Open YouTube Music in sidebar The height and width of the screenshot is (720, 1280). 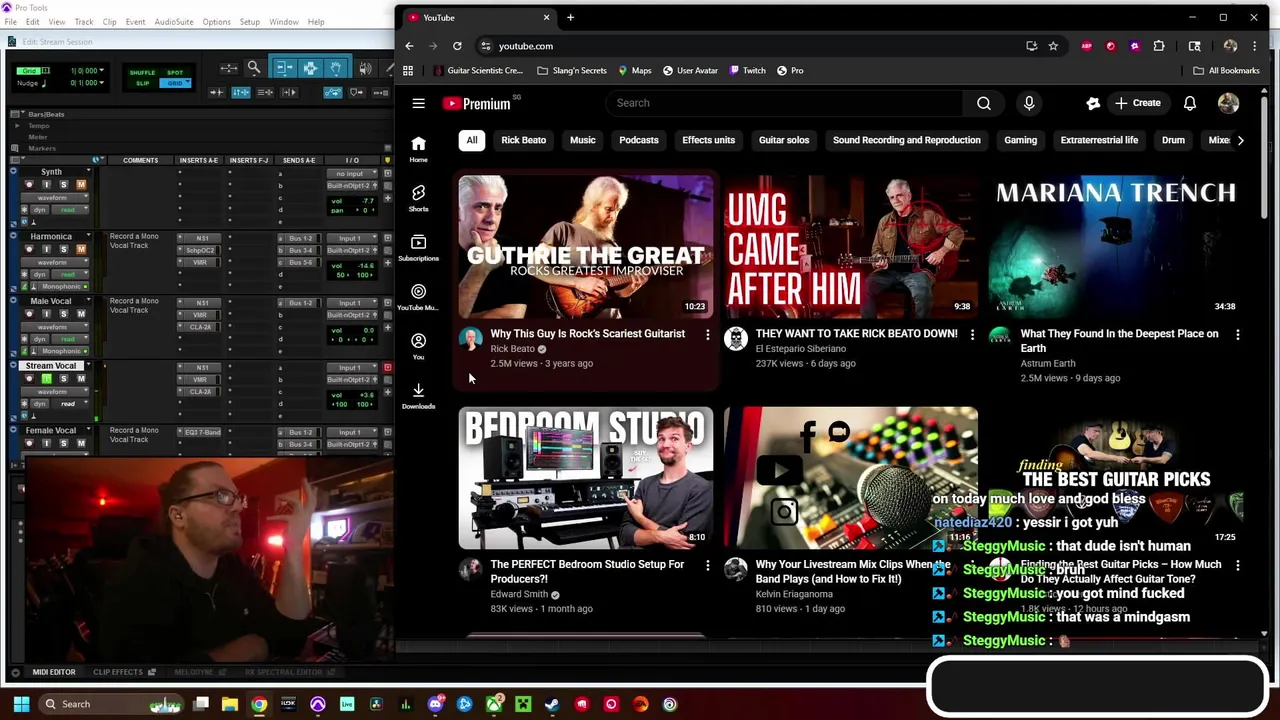(x=418, y=297)
